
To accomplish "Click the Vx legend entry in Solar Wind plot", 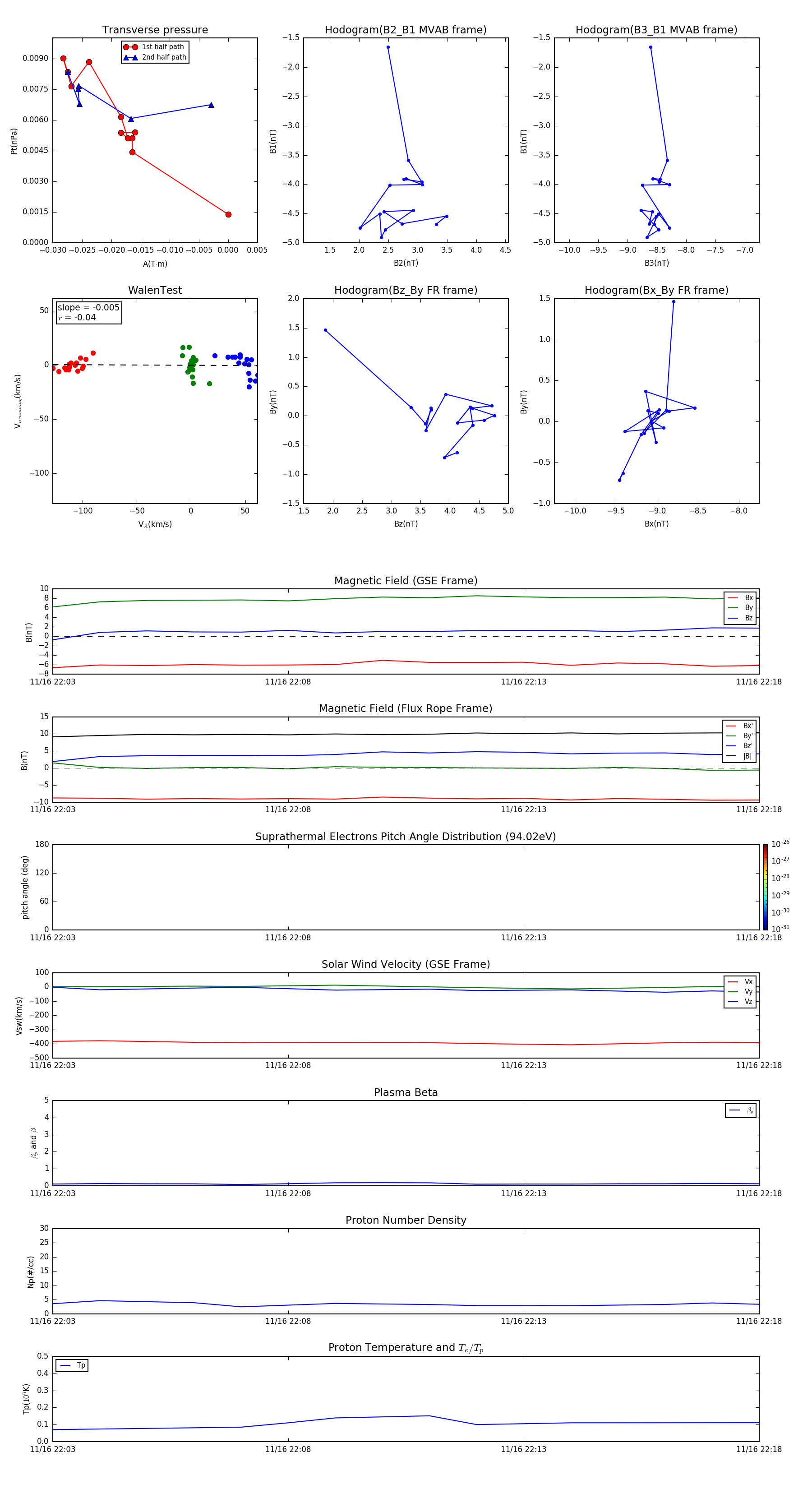I will [x=740, y=981].
